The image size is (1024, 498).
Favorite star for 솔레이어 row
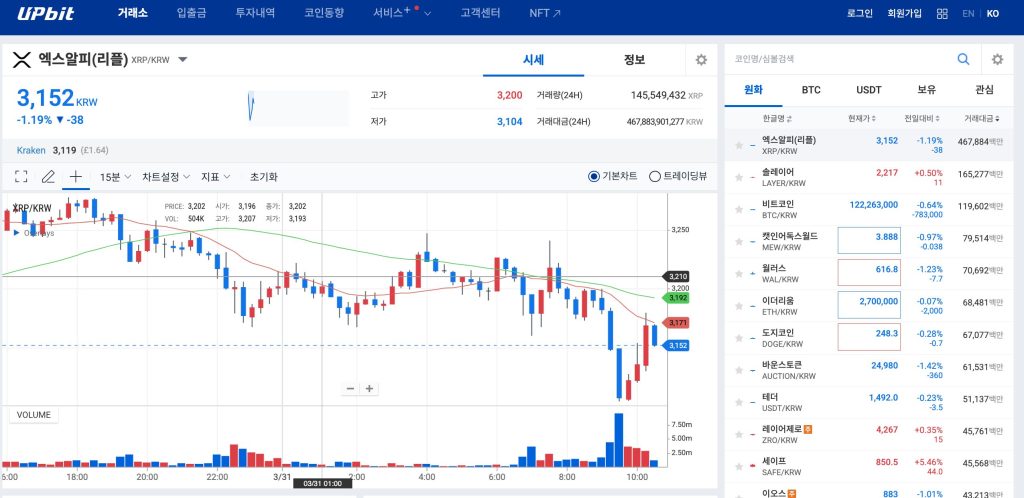click(739, 177)
